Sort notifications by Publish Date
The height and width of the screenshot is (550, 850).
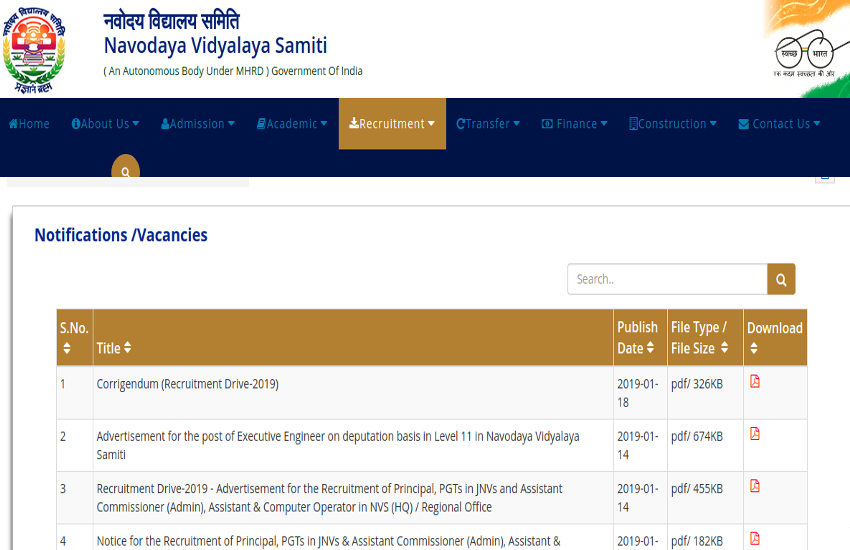tap(637, 338)
